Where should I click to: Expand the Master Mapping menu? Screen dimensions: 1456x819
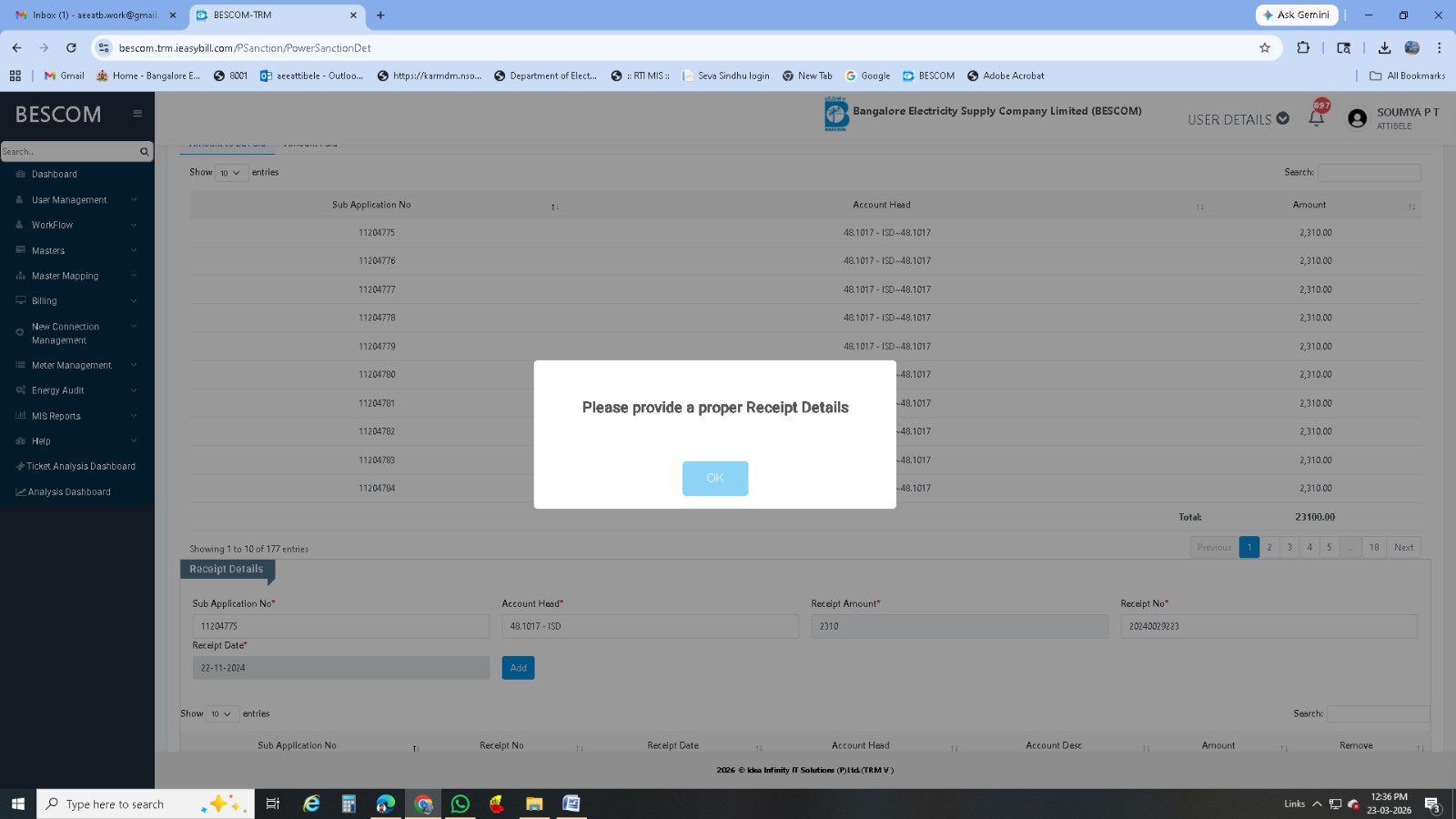point(76,276)
